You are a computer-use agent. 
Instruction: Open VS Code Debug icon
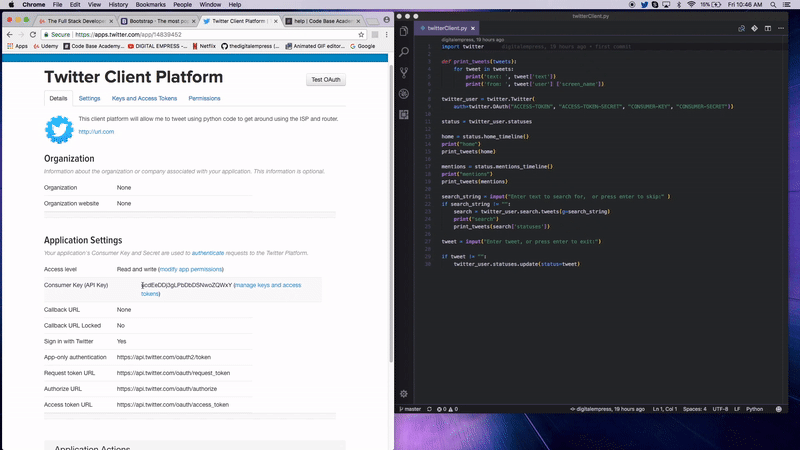(404, 94)
